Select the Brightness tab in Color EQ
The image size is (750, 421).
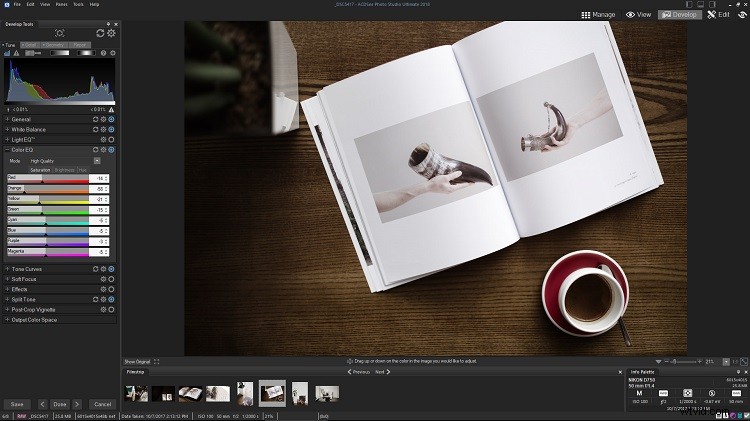[x=65, y=170]
